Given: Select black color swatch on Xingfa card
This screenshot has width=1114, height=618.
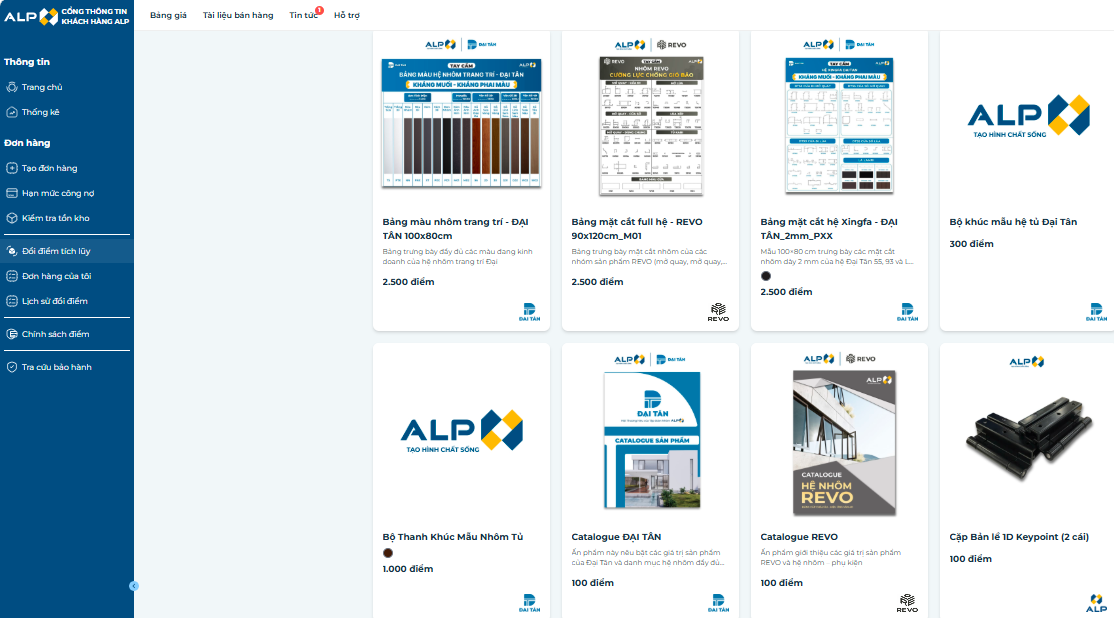Looking at the screenshot, I should click(x=766, y=276).
